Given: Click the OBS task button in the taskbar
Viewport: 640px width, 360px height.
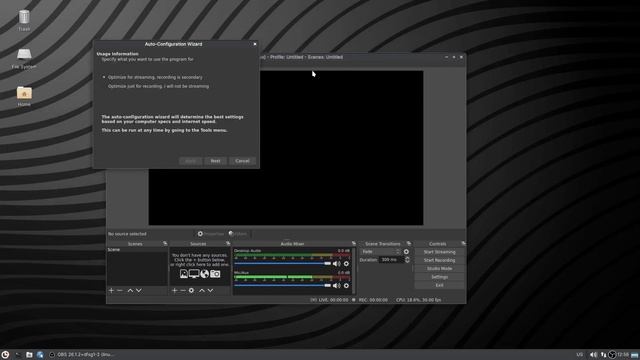Looking at the screenshot, I should point(82,355).
